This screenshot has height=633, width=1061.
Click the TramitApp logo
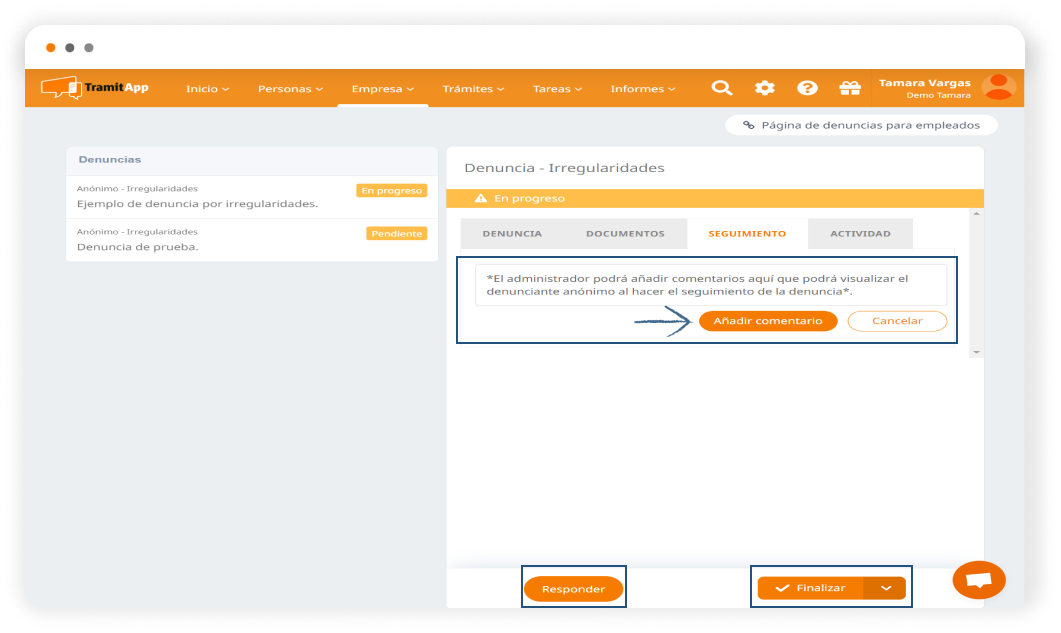point(95,88)
